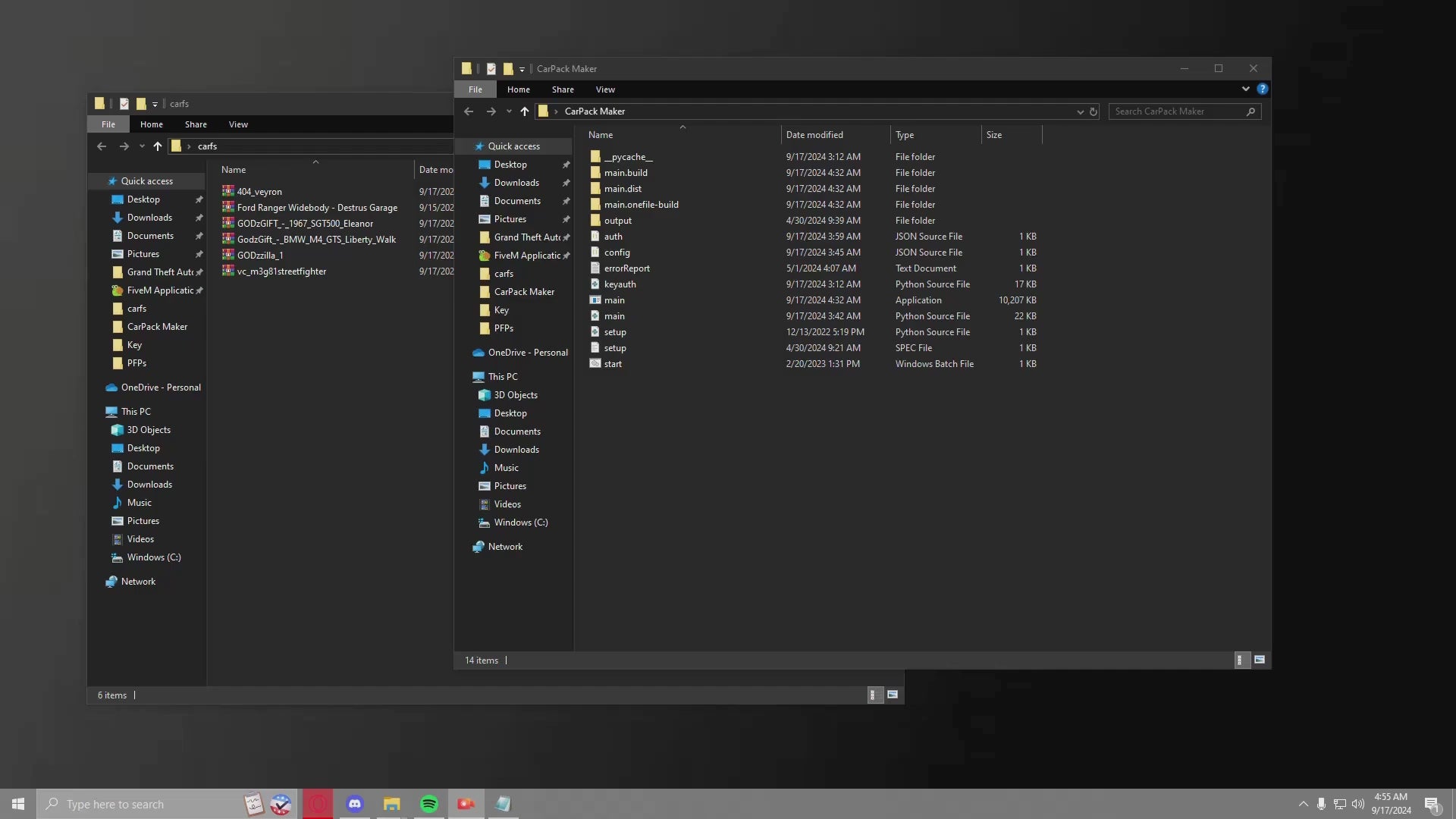This screenshot has height=819, width=1456.
Task: Click the Up arrow in CarPack Maker window
Action: 524,111
